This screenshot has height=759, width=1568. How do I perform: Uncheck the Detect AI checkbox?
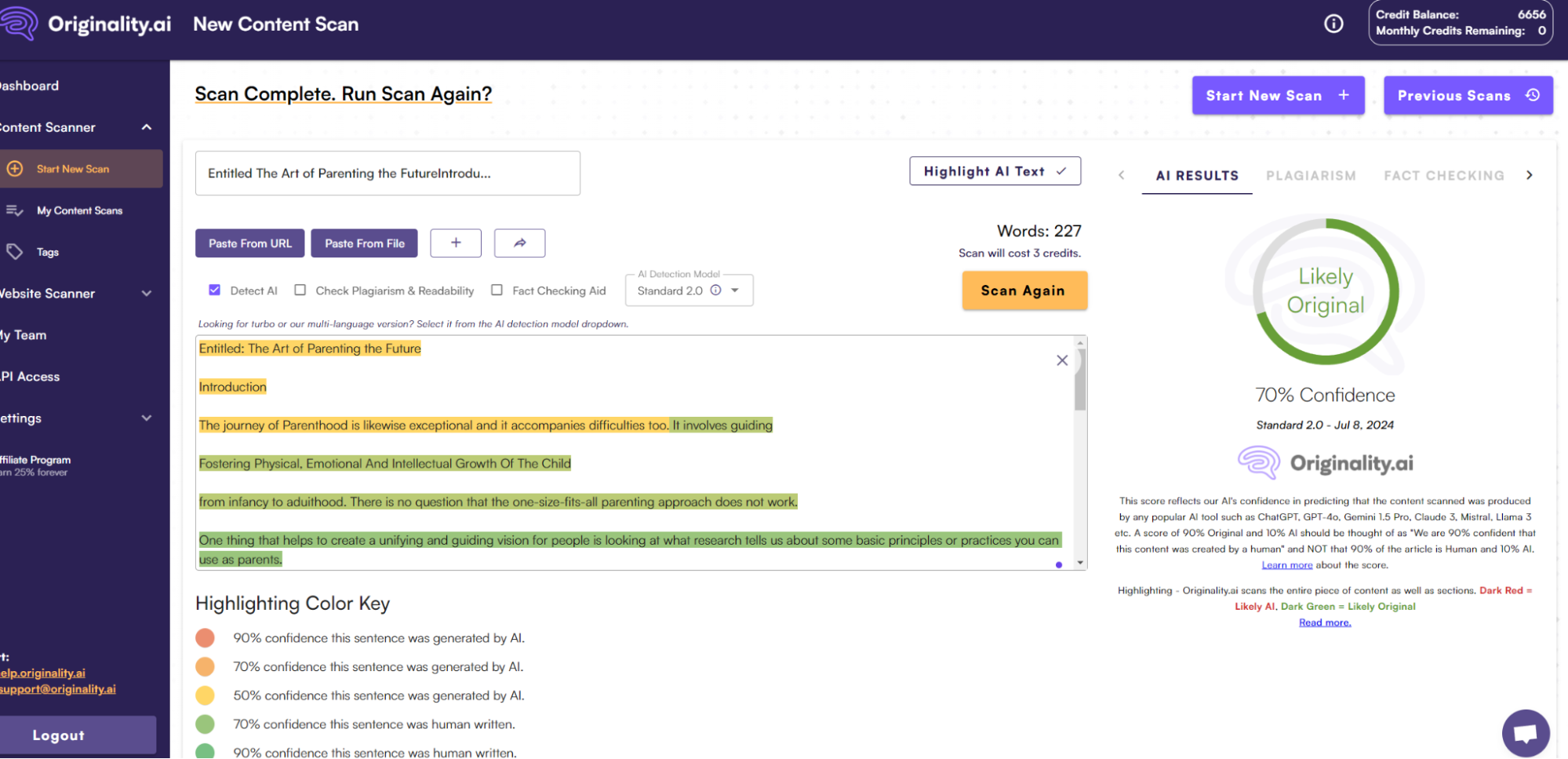[215, 290]
